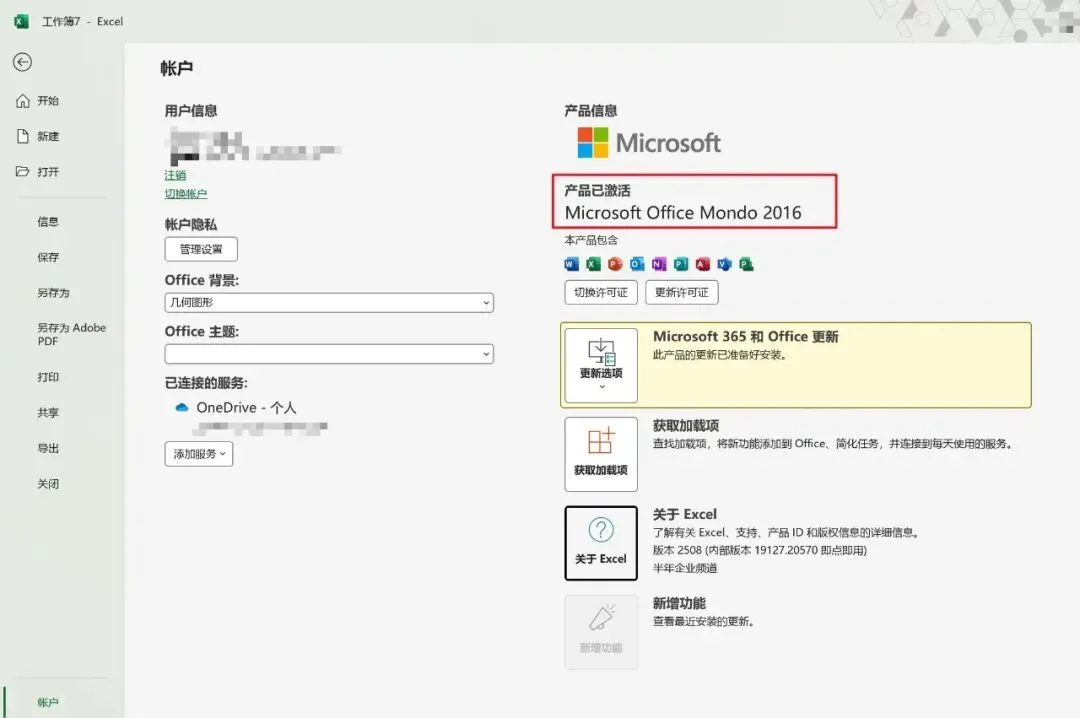Image resolution: width=1080 pixels, height=718 pixels.
Task: Click the 半年企业频道 text
Action: 685,568
